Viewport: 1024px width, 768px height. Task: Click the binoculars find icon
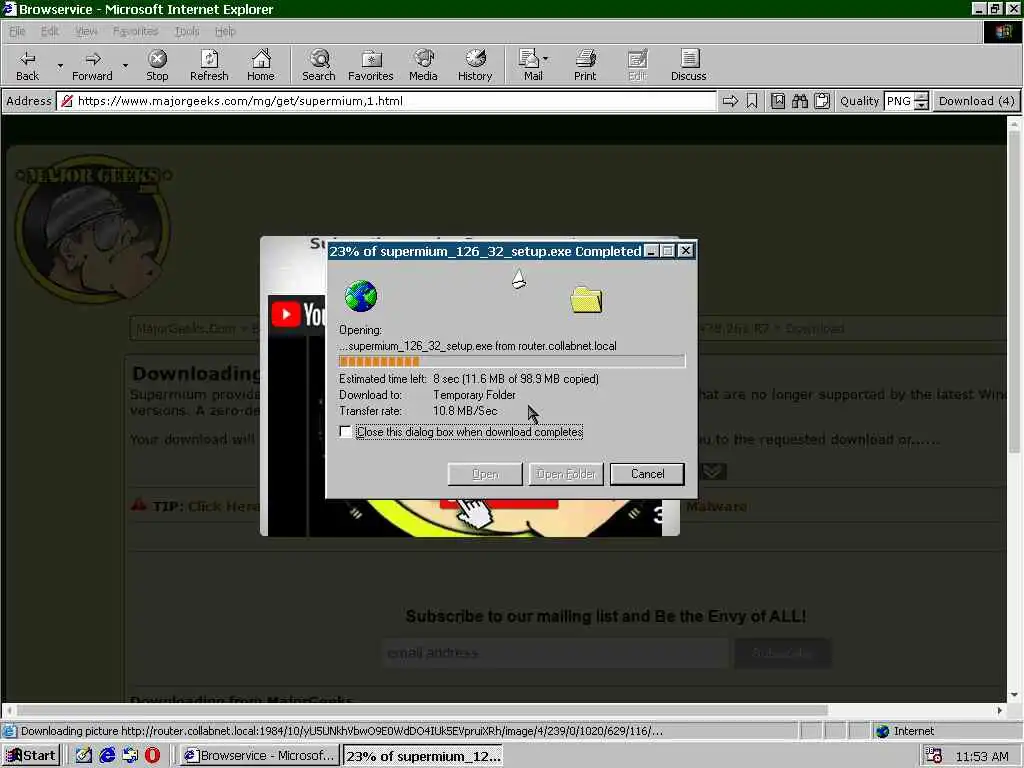(800, 101)
